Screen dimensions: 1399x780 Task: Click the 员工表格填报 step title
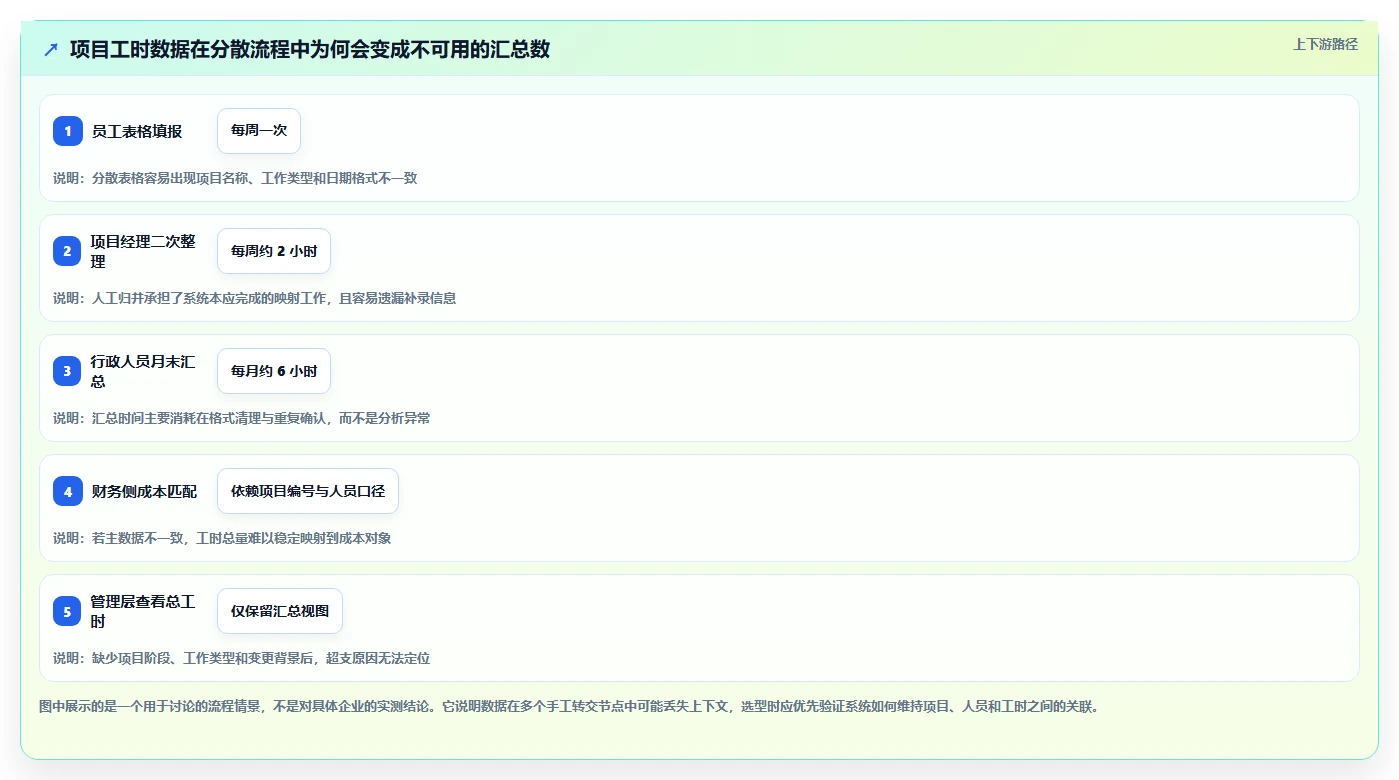coord(137,131)
